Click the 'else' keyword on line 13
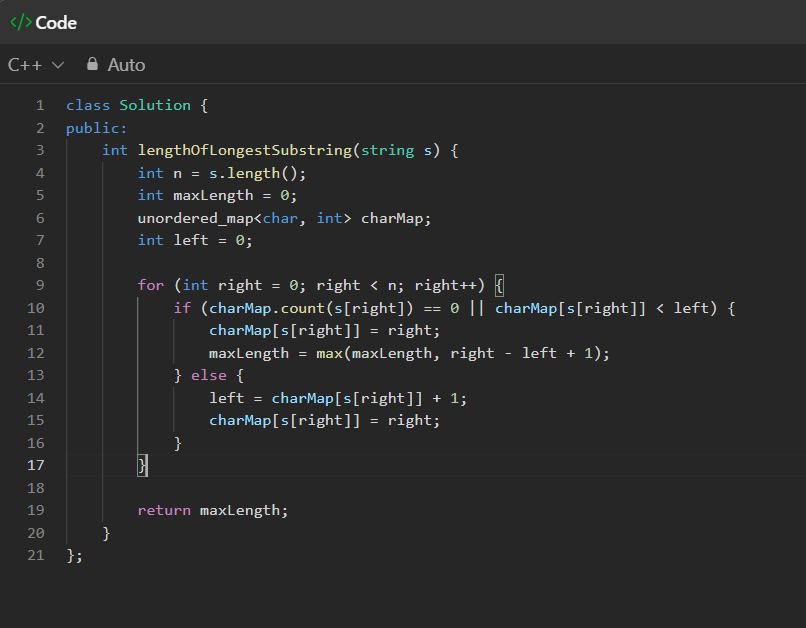Image resolution: width=806 pixels, height=628 pixels. [x=209, y=375]
